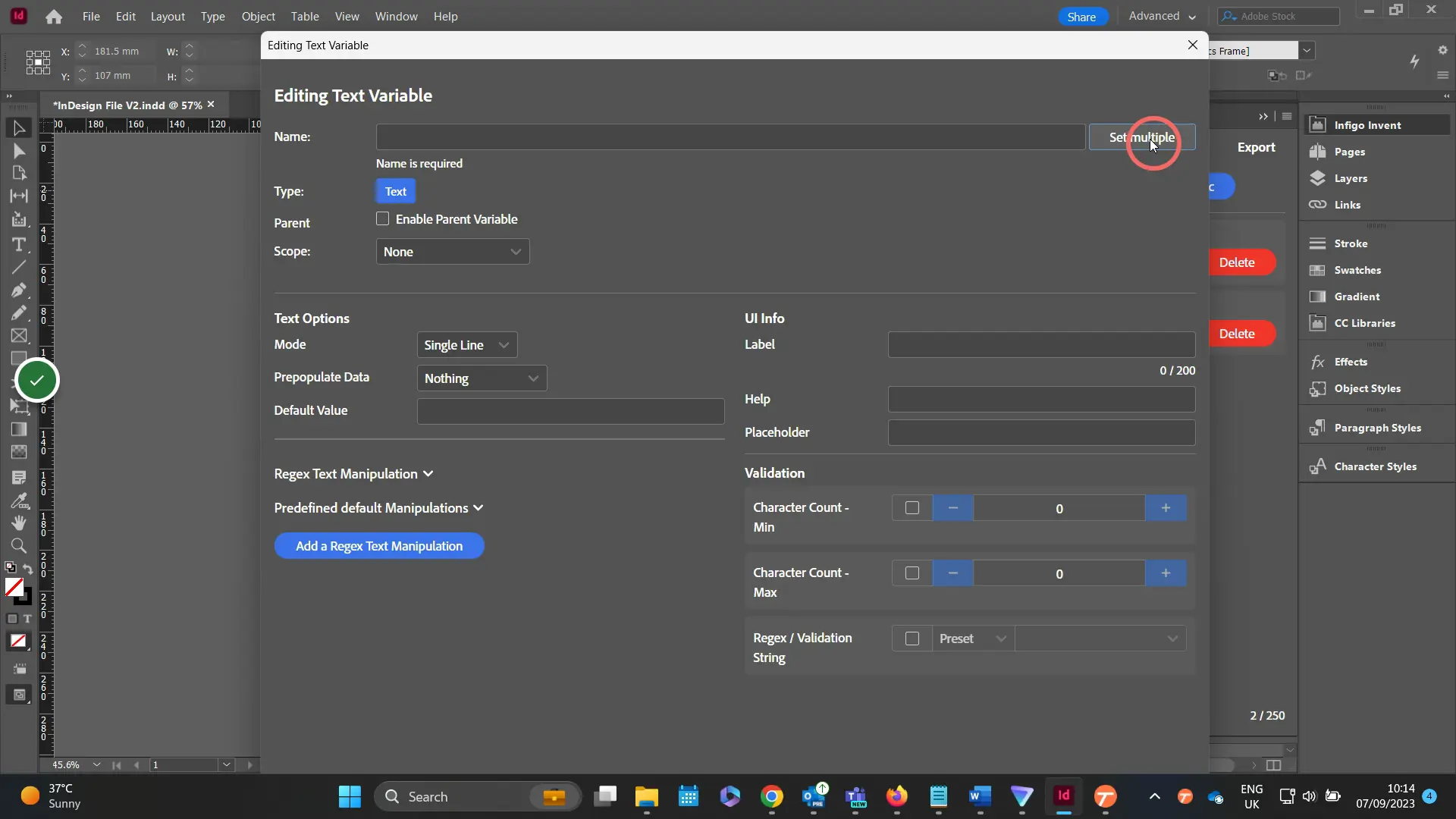Screen dimensions: 1456x819
Task: Select the Direct Selection tool
Action: tap(19, 151)
